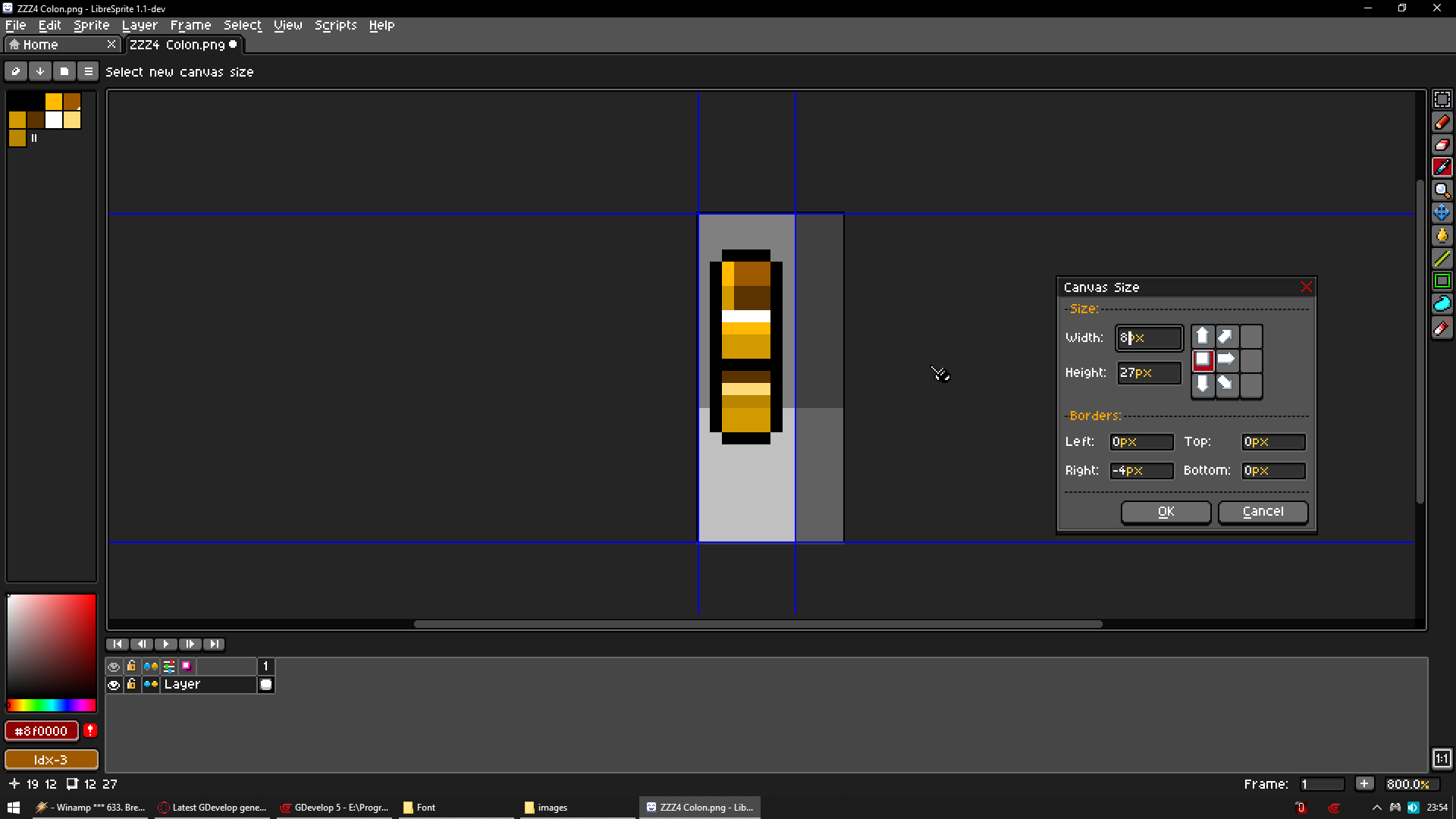Select the Zoom magnifier tool
Viewport: 1456px width, 819px height.
[1442, 190]
